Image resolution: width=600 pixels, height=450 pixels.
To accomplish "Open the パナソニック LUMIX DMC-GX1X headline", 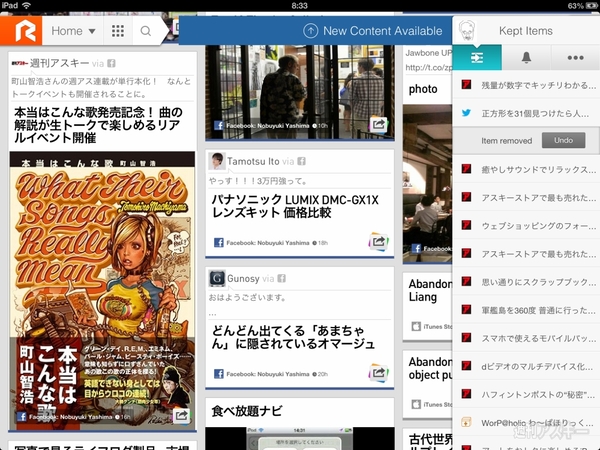I will click(x=295, y=206).
